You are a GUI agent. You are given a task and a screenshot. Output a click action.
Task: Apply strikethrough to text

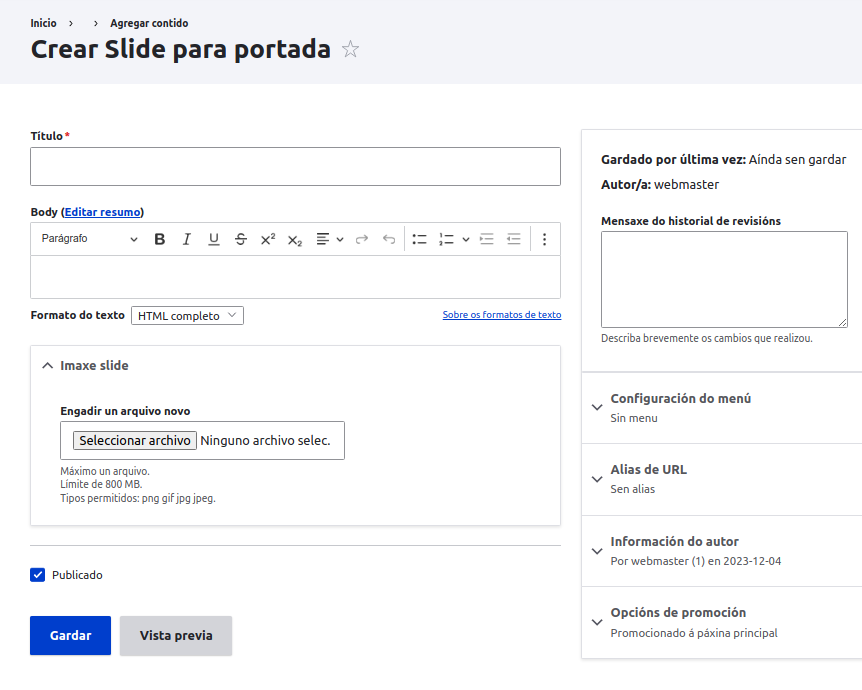coord(240,239)
